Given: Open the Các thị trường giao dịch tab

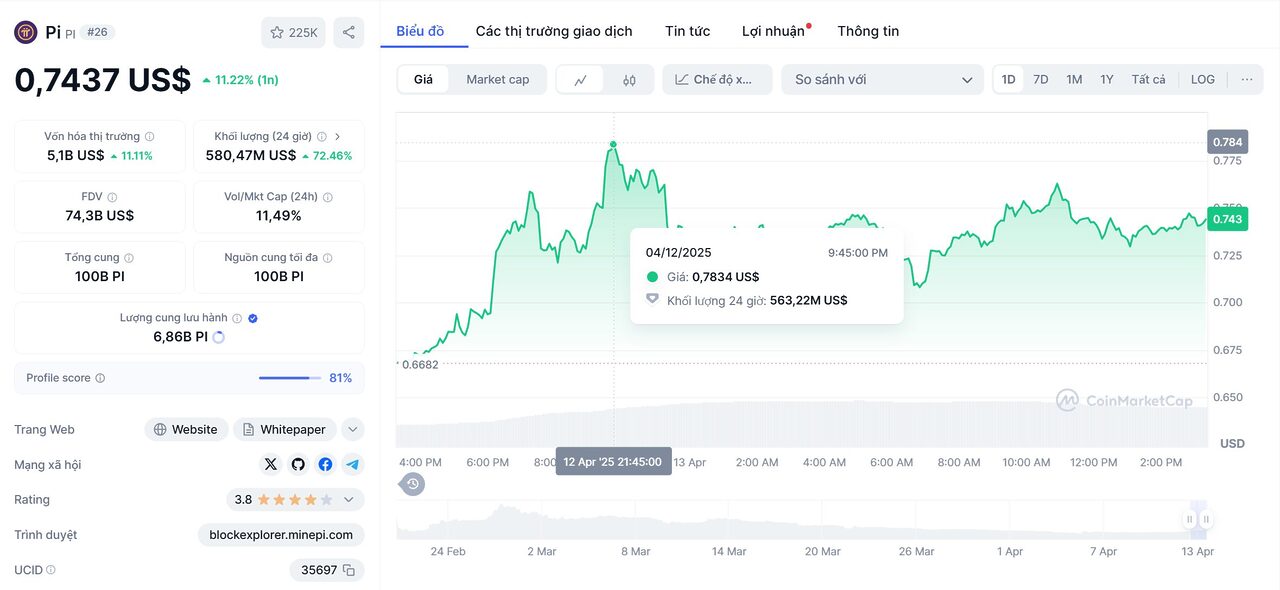Looking at the screenshot, I should pos(554,31).
